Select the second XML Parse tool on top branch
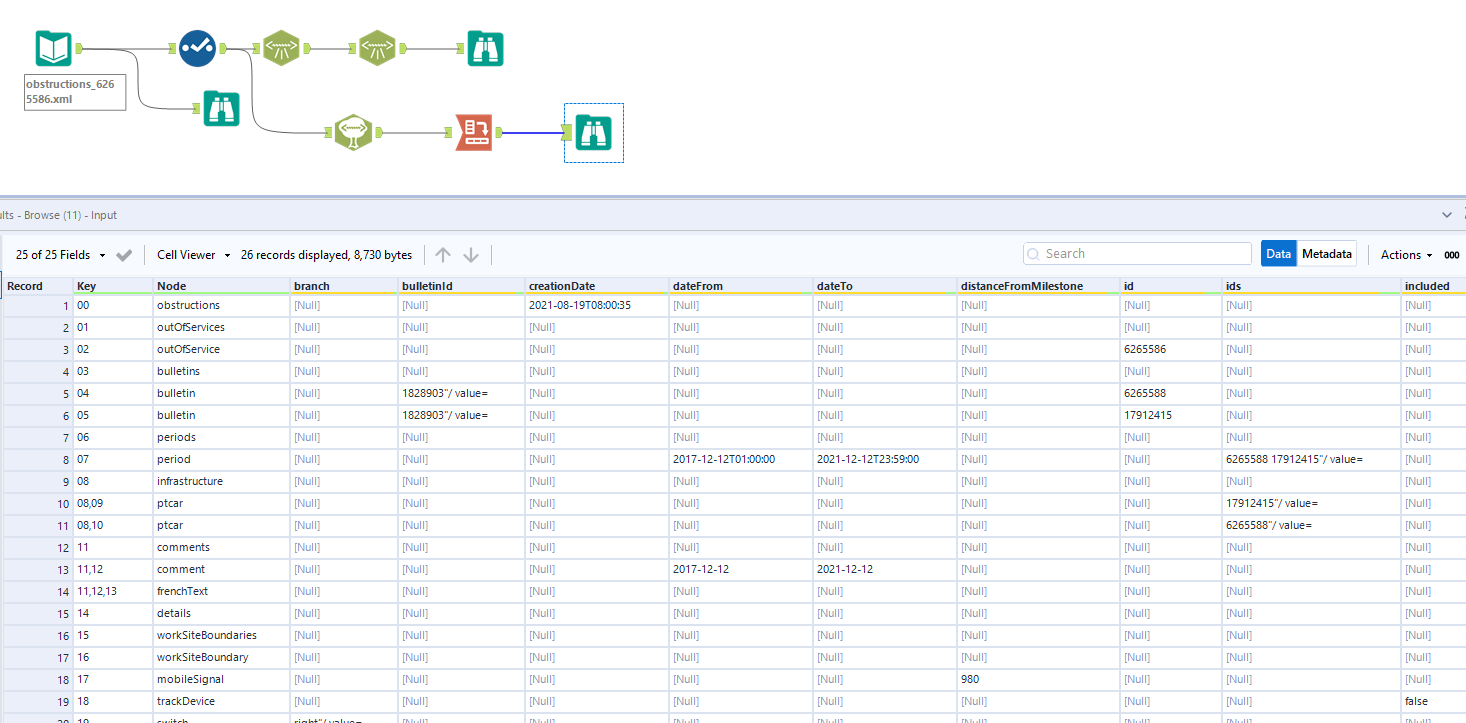 click(x=377, y=47)
